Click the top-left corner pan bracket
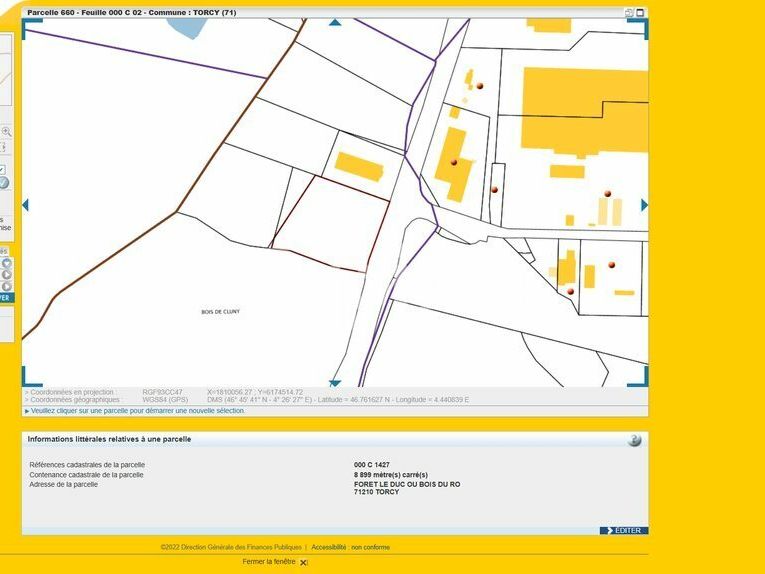 (32, 29)
